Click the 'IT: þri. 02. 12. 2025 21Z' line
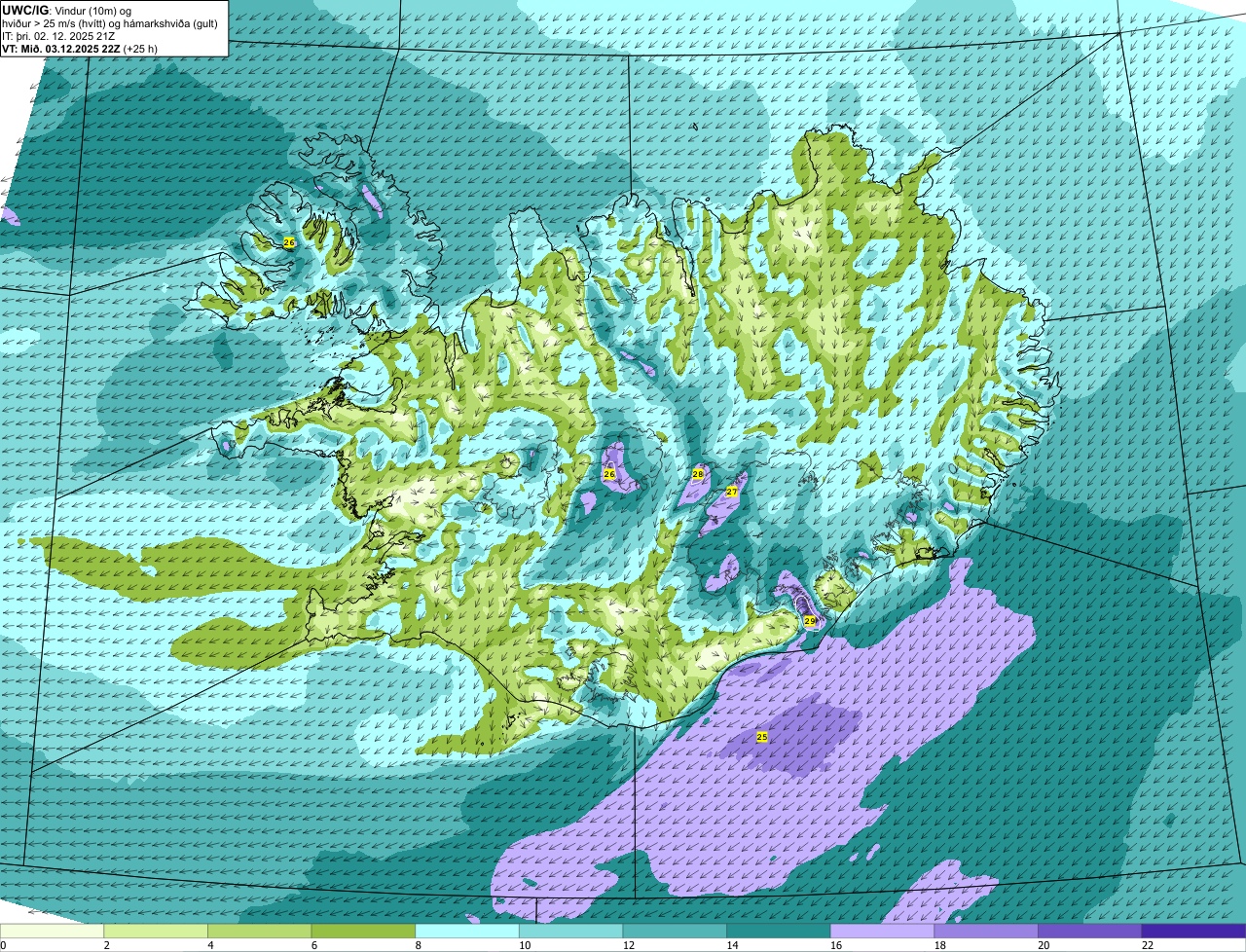This screenshot has height=952, width=1246. pos(58,35)
